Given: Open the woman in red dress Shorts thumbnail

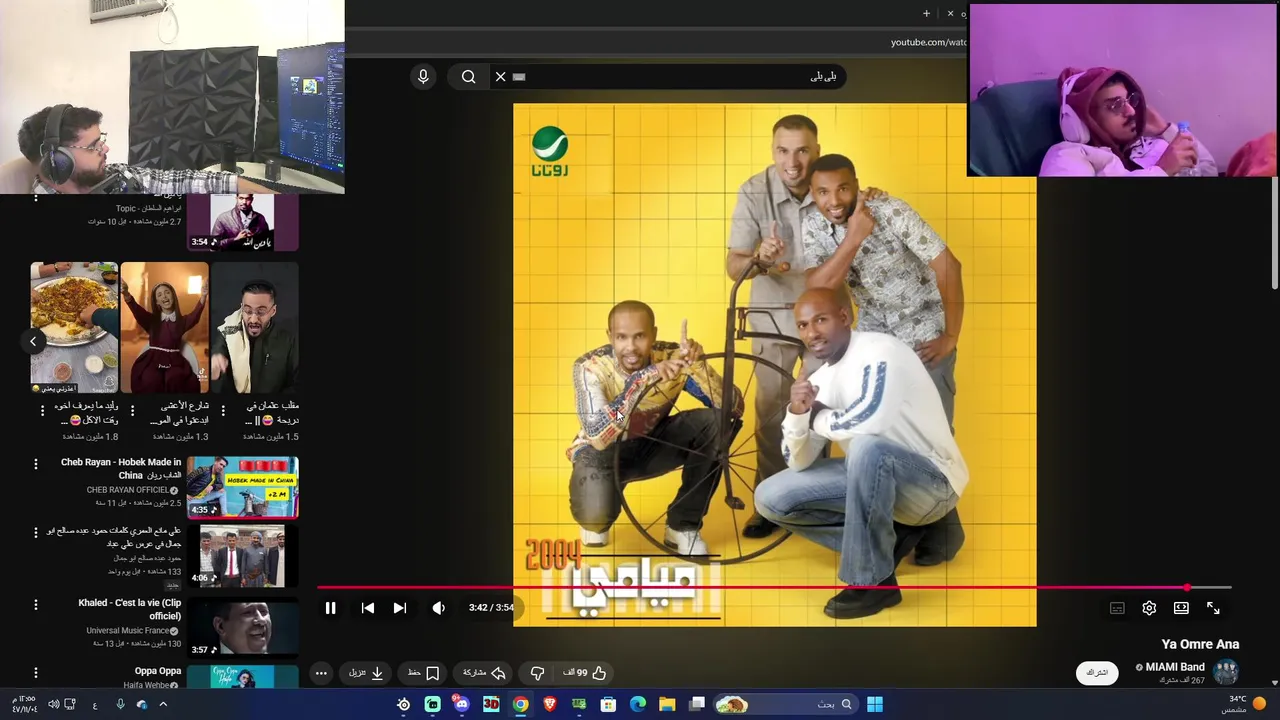Looking at the screenshot, I should pos(165,328).
